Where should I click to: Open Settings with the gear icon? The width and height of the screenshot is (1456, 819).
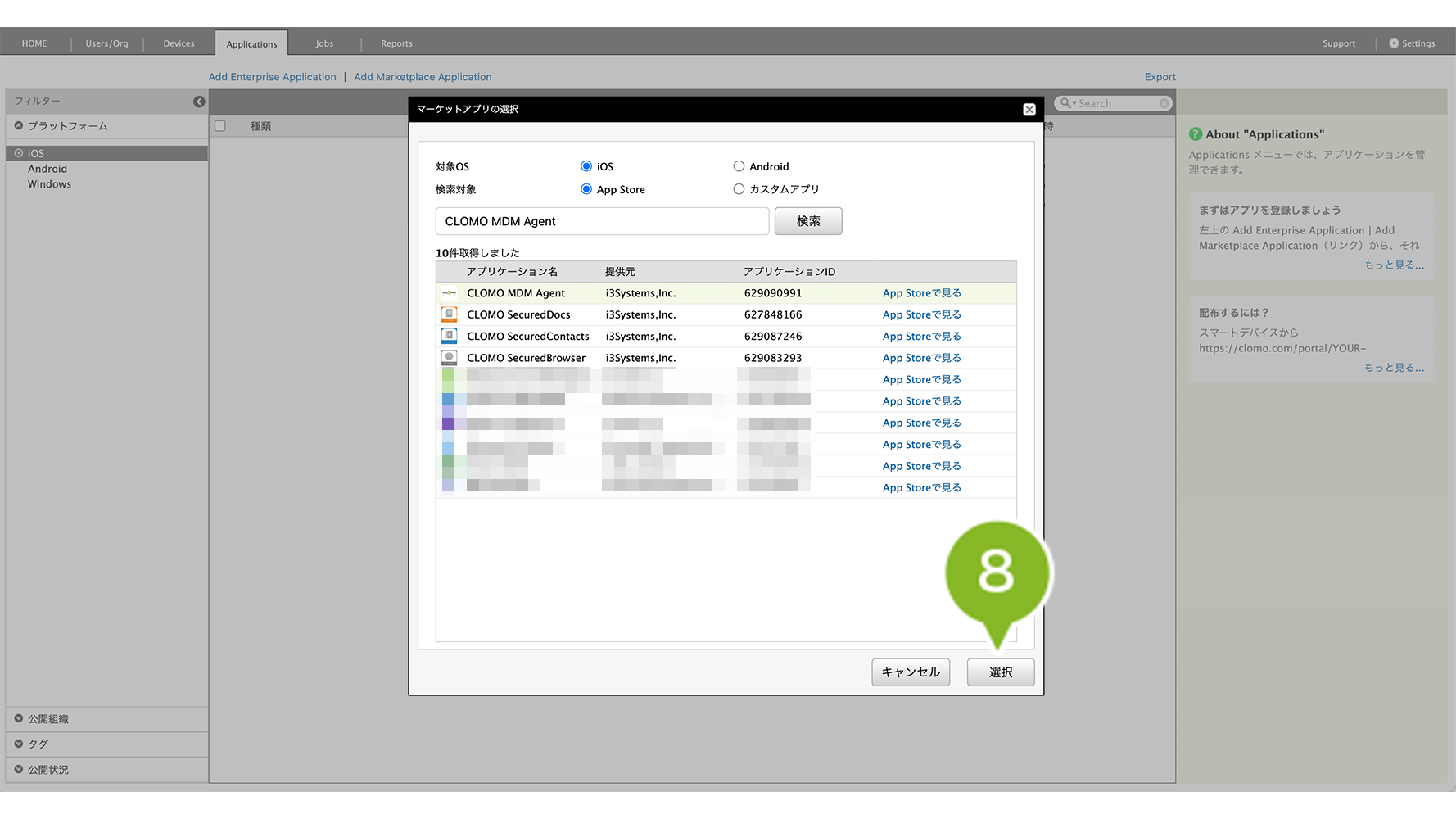1394,43
